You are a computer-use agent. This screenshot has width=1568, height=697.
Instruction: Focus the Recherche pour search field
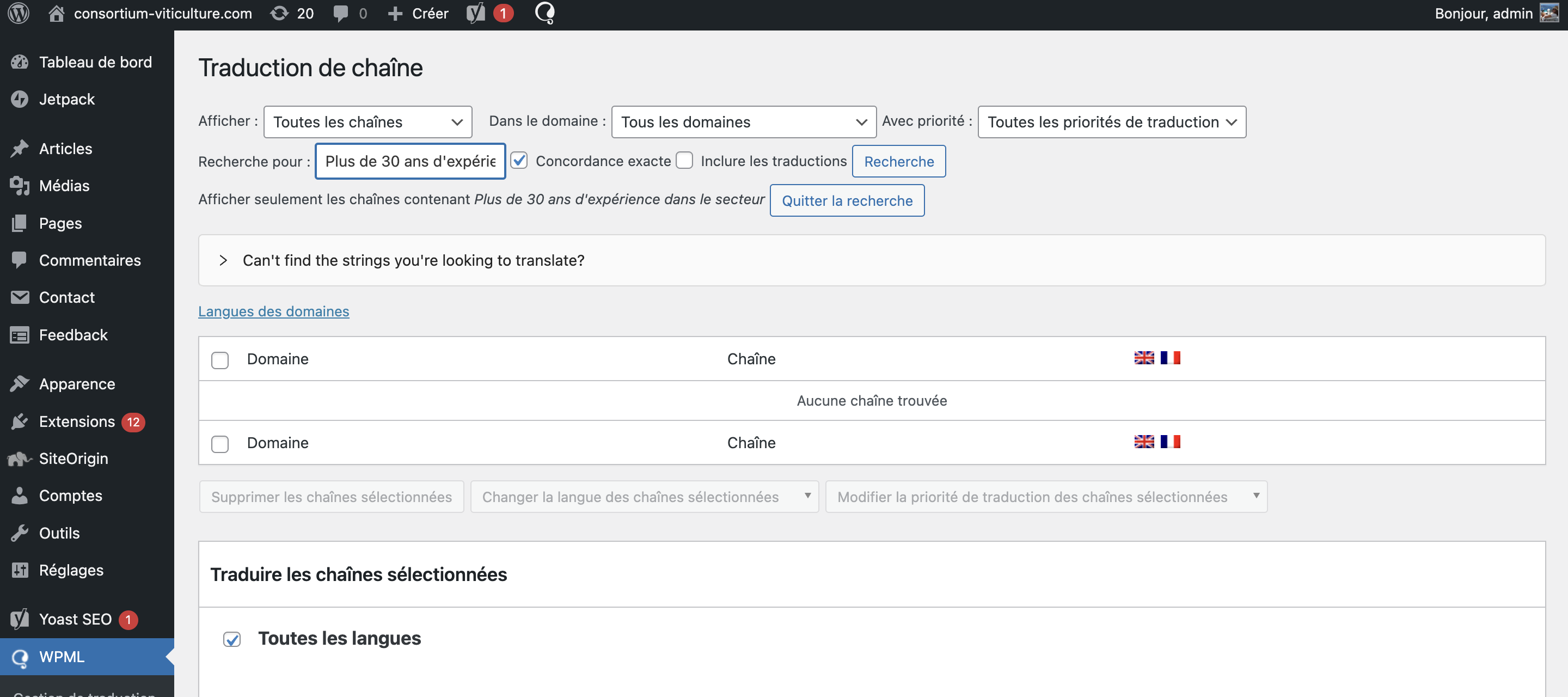(411, 161)
